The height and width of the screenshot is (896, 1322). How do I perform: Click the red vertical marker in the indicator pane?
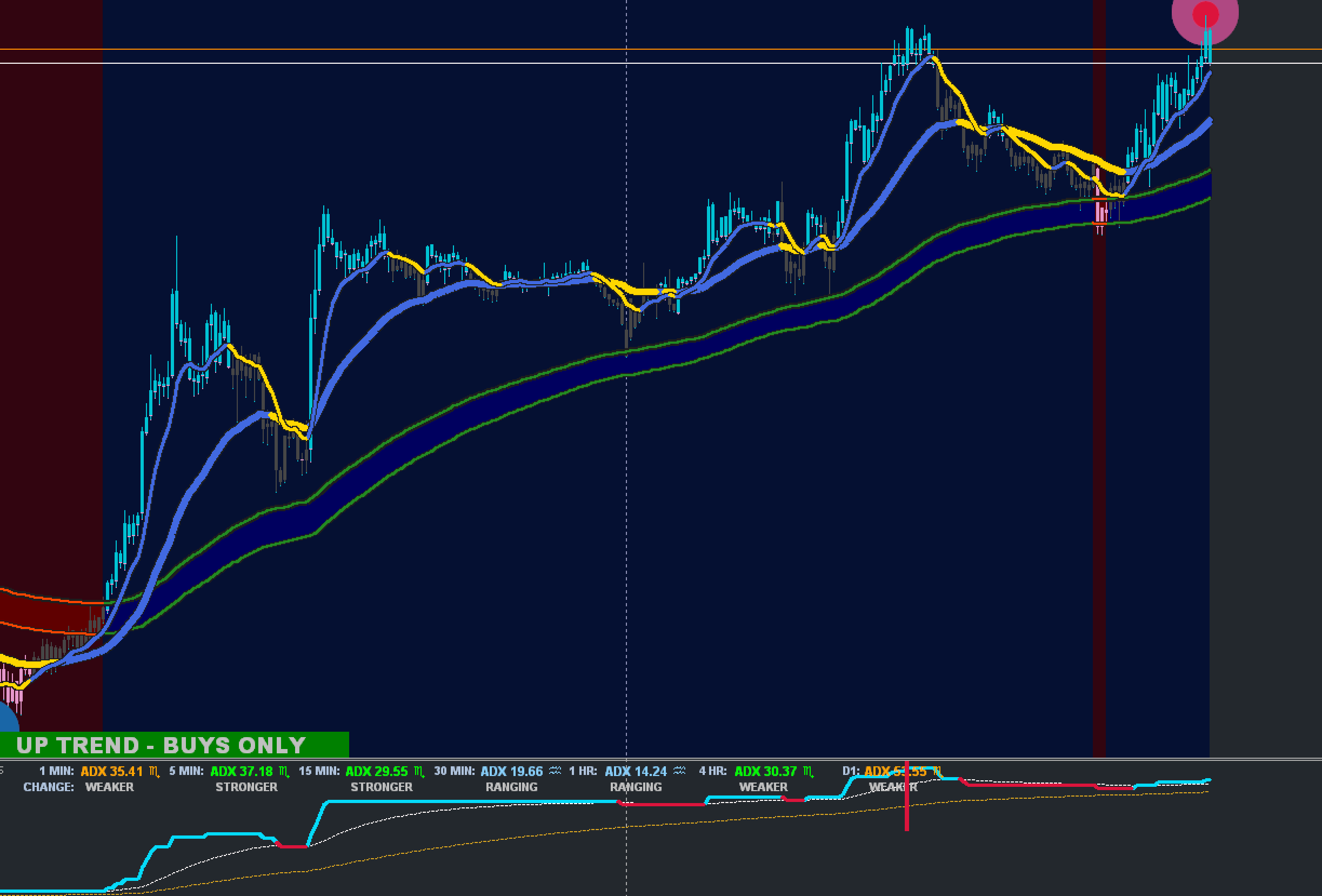pyautogui.click(x=907, y=796)
